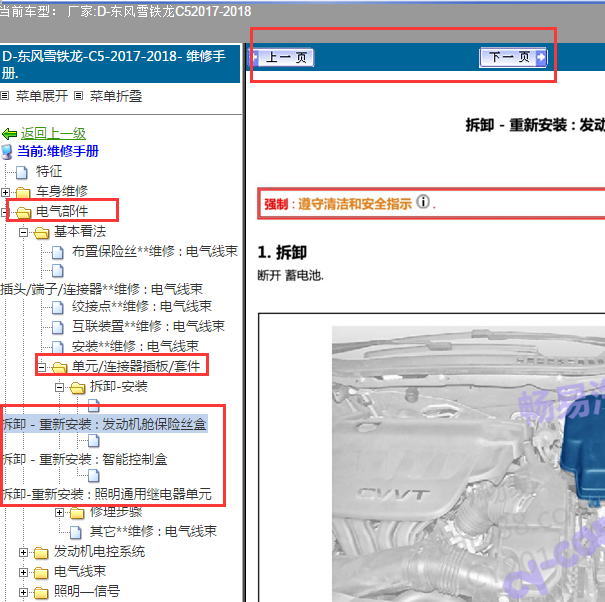605x602 pixels.
Task: Click the 单元/连接器插板/套件 folder icon
Action: pyautogui.click(x=59, y=367)
